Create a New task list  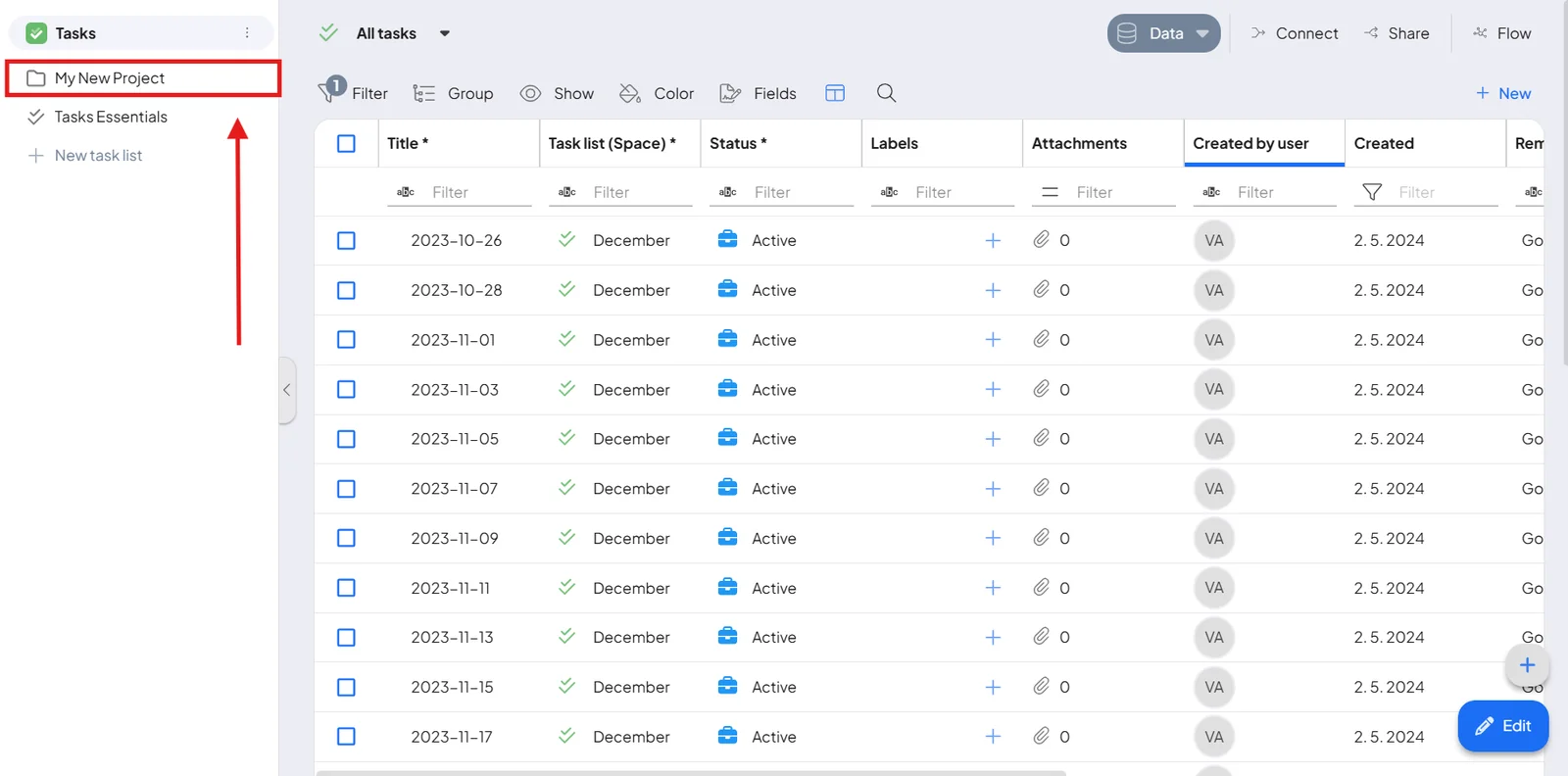pyautogui.click(x=85, y=156)
